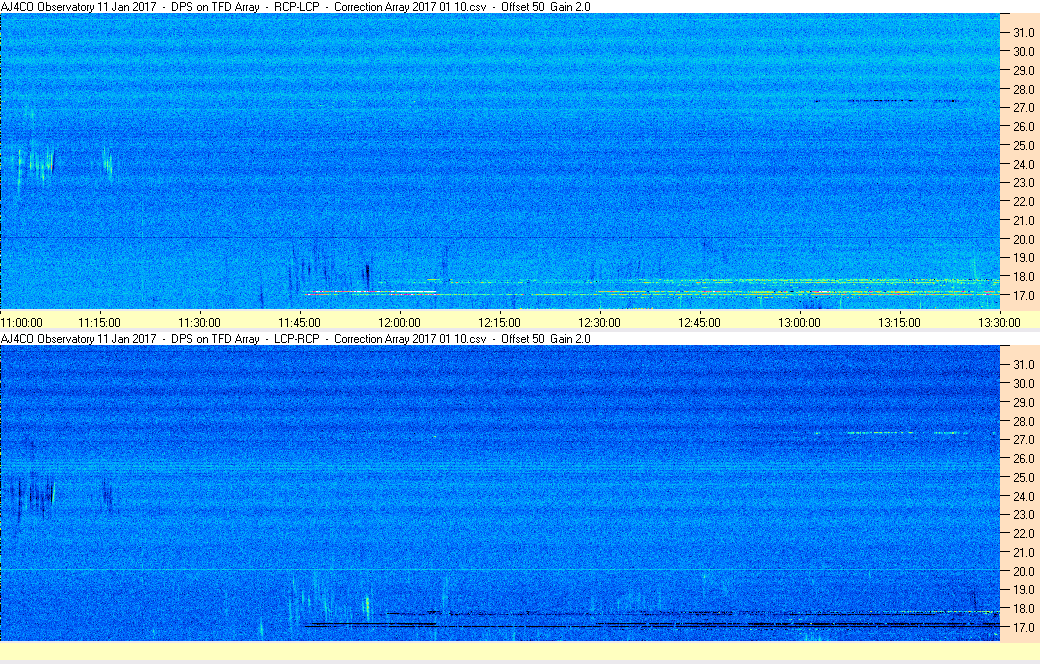The width and height of the screenshot is (1040, 664).
Task: Select the 12:45:00 time axis label
Action: point(699,322)
